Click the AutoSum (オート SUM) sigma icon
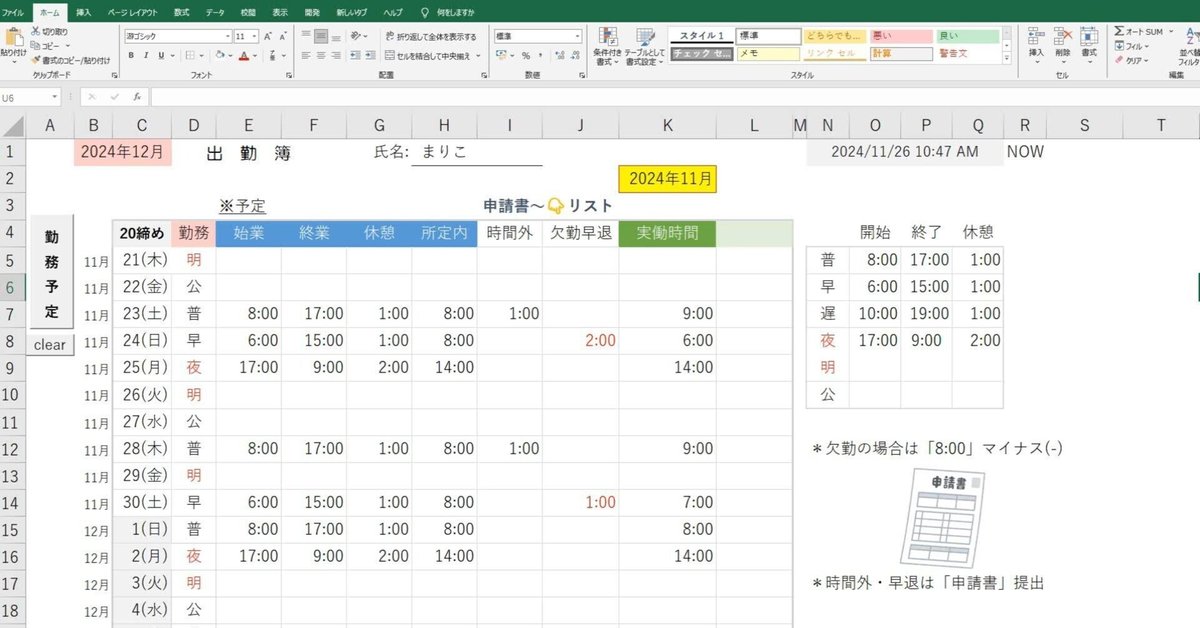 [1119, 32]
